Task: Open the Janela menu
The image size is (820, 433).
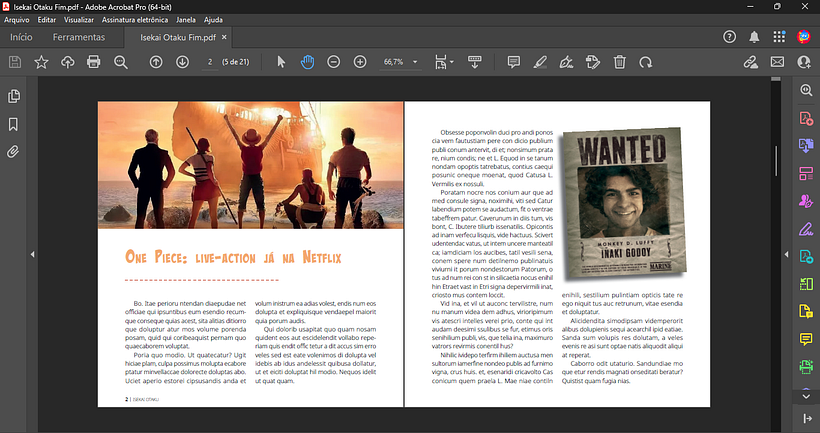Action: click(186, 20)
